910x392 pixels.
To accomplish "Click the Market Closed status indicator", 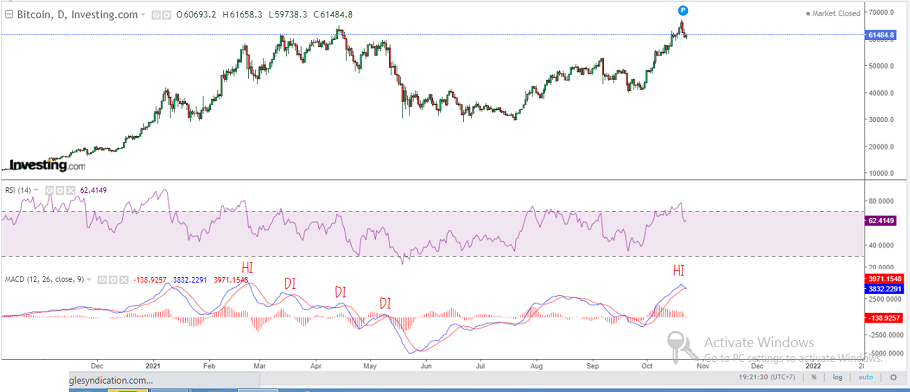I will [833, 14].
